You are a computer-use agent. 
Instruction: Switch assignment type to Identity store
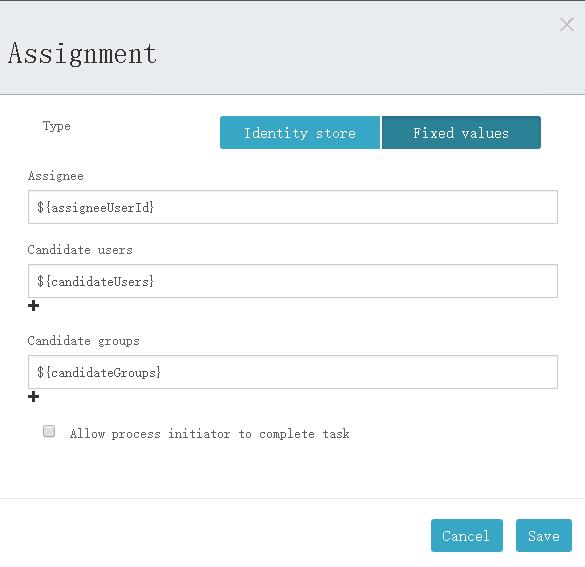coord(300,133)
